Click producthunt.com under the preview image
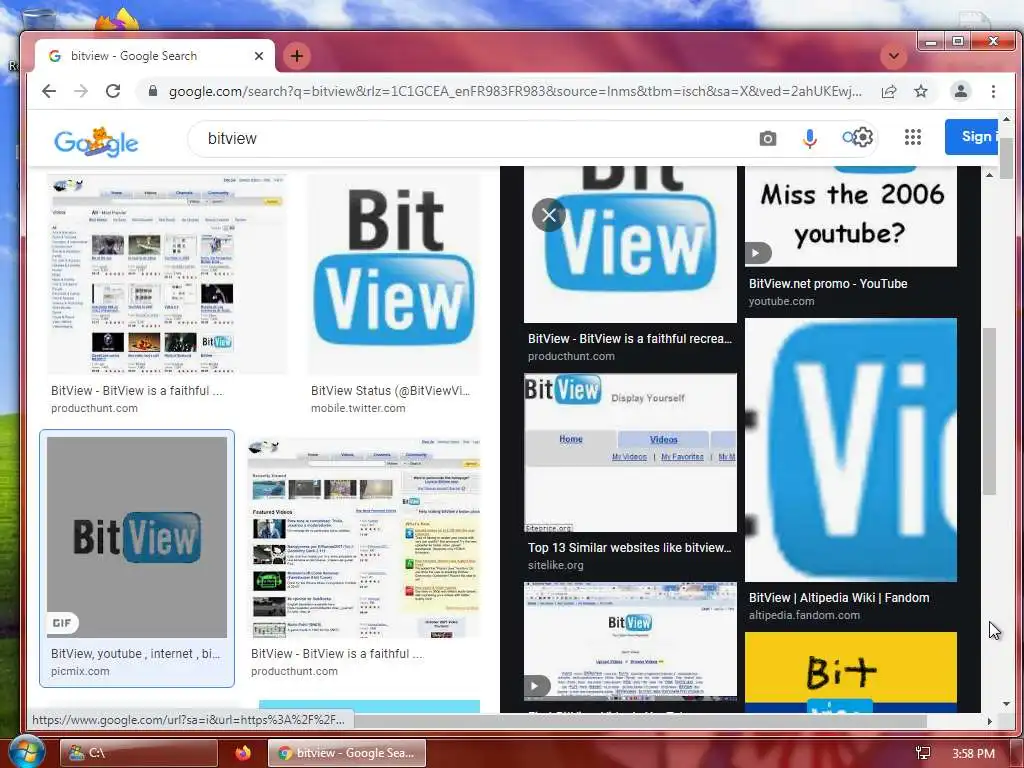Image resolution: width=1024 pixels, height=768 pixels. [571, 357]
